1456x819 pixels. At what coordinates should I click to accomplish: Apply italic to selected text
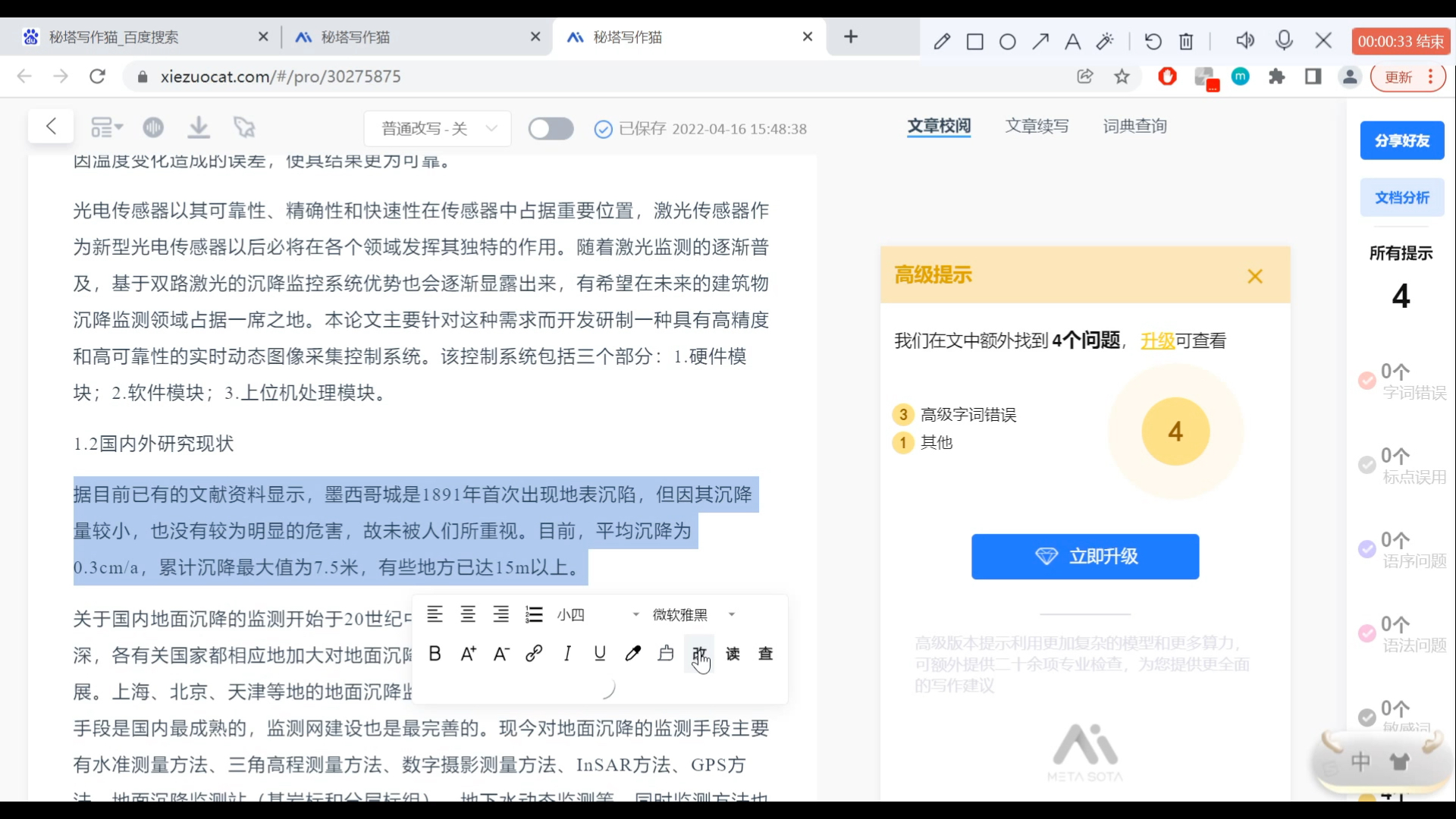point(567,654)
